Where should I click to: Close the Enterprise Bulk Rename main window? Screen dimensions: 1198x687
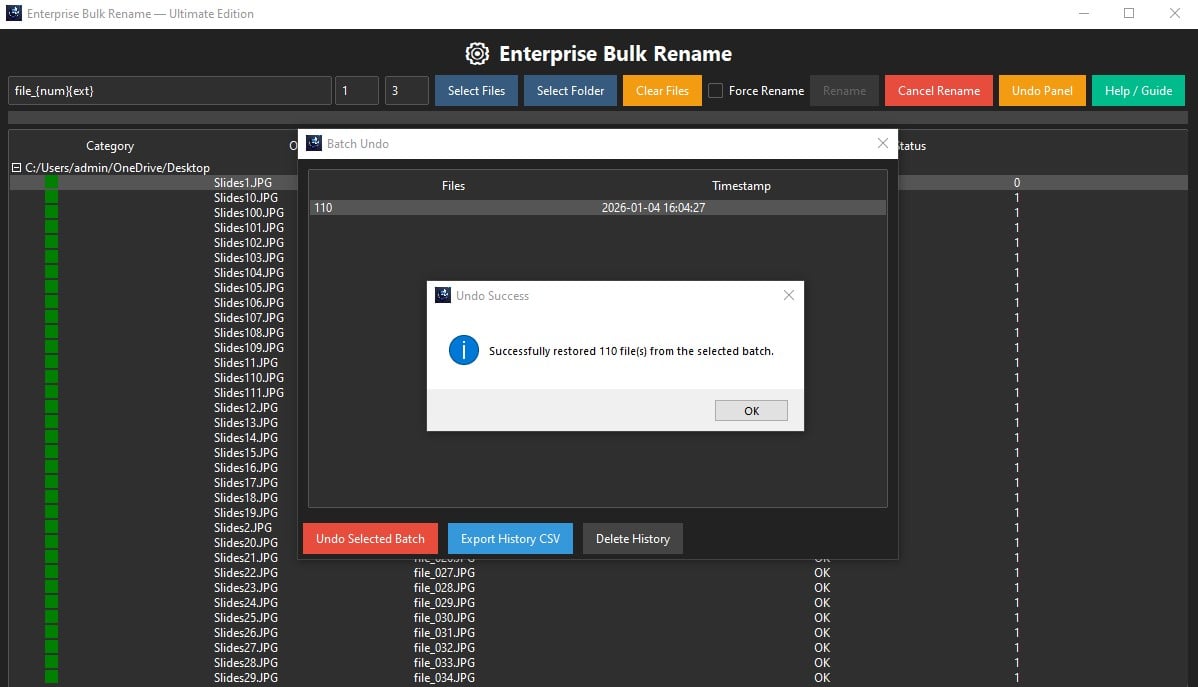1174,13
